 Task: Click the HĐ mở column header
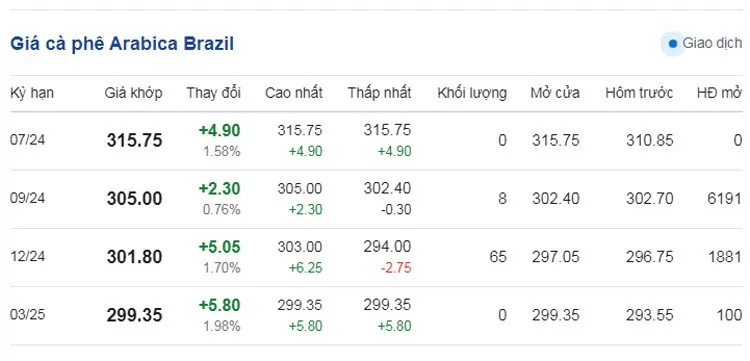tap(719, 93)
